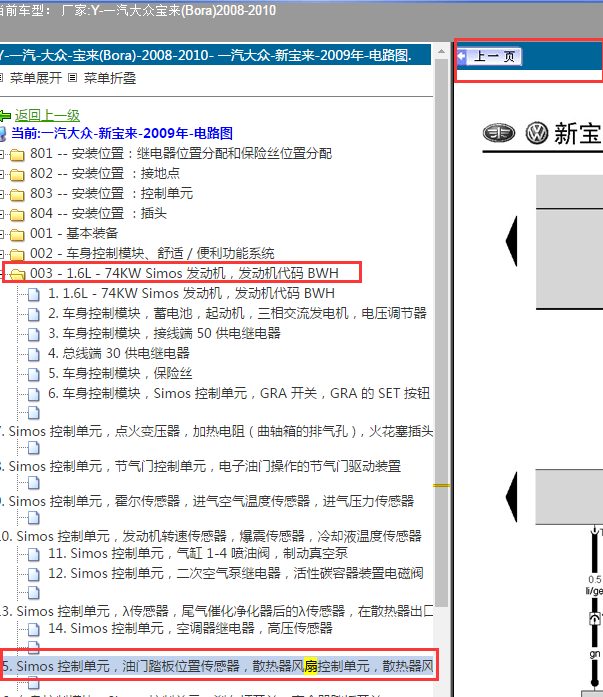Click tree panel scrollbar up arrow
Viewport: 603px width, 697px height.
(x=441, y=52)
